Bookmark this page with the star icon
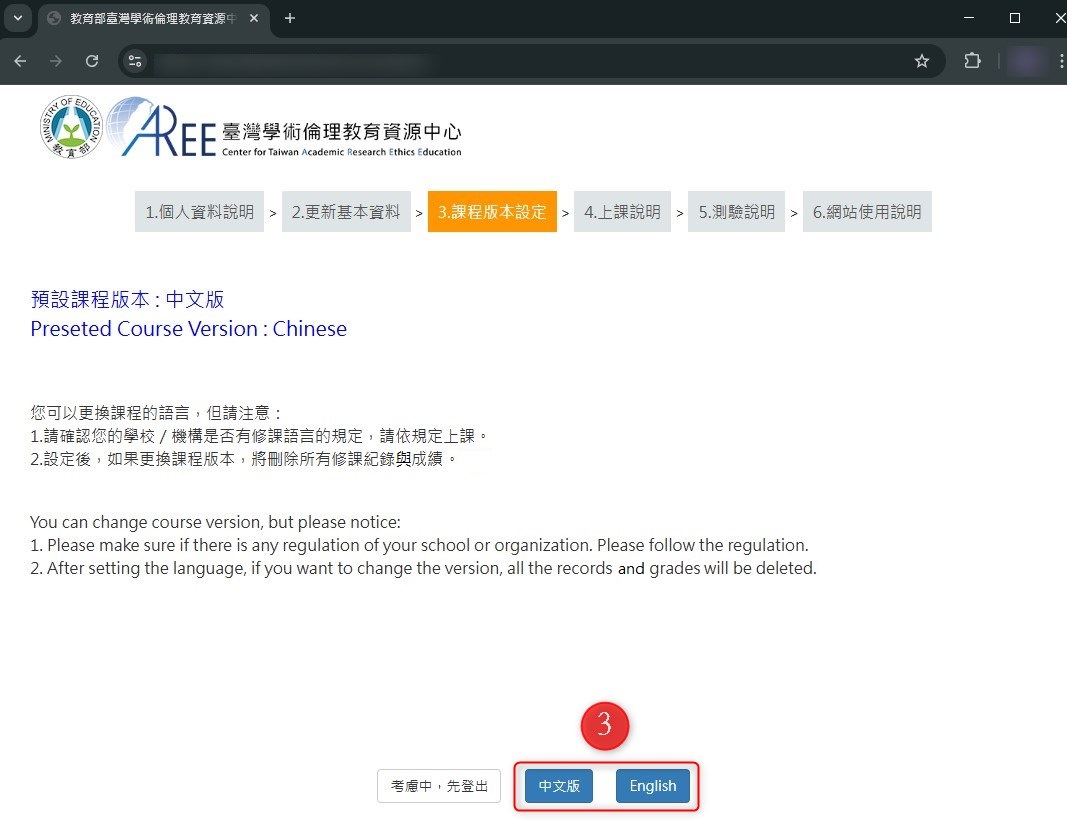Viewport: 1067px width, 820px height. click(x=921, y=61)
